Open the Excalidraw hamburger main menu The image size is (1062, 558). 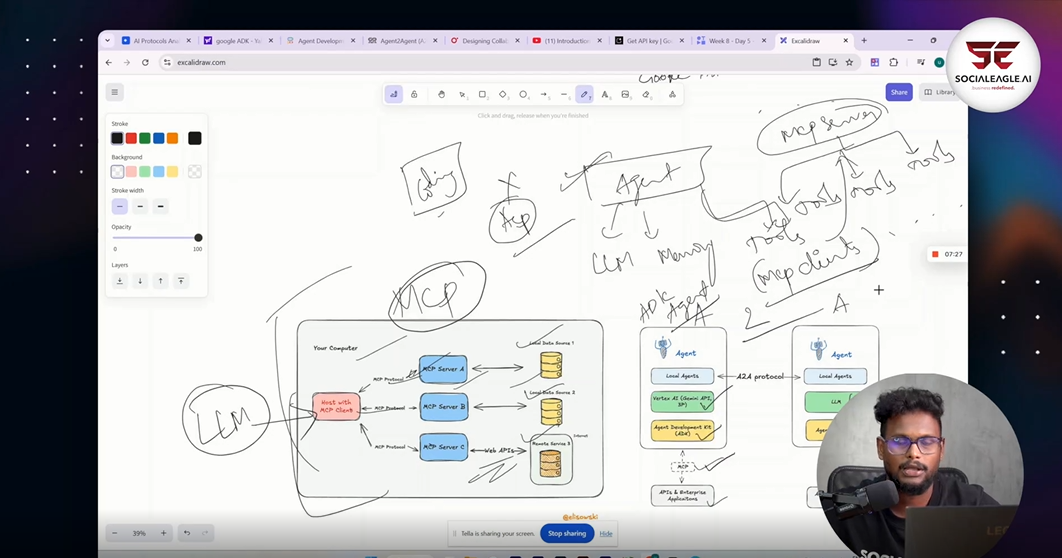coord(115,92)
